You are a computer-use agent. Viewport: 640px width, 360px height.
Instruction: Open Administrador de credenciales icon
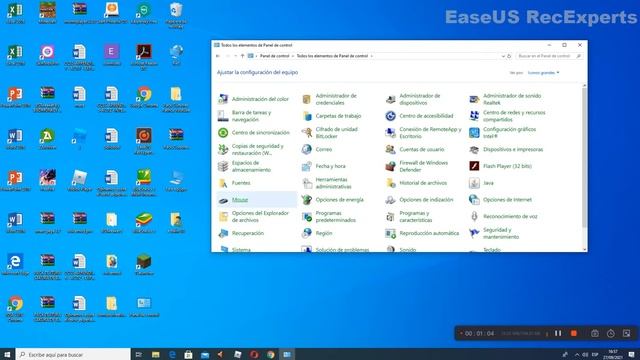pos(307,99)
